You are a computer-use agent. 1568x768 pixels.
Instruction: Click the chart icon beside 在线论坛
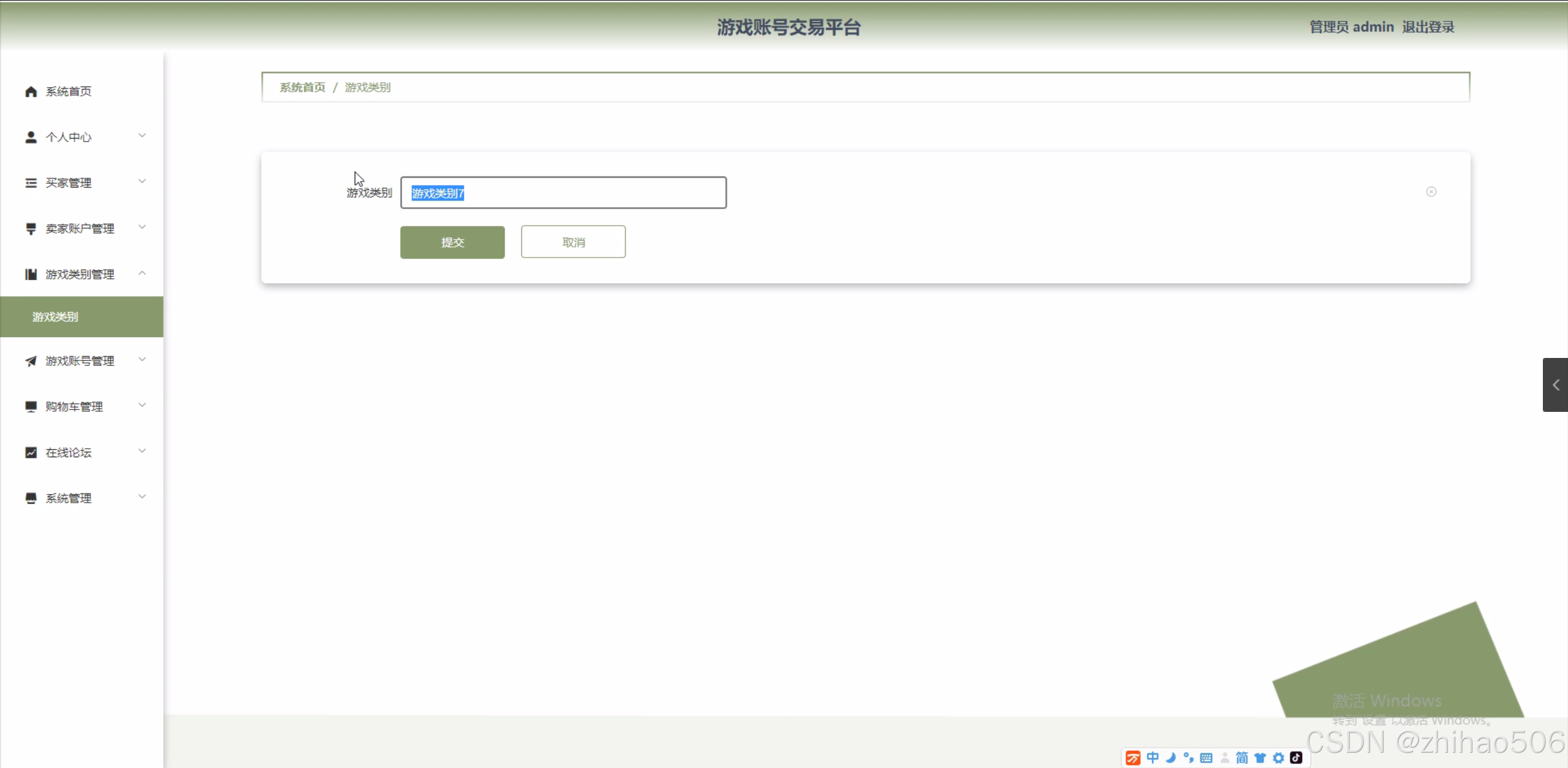click(31, 452)
